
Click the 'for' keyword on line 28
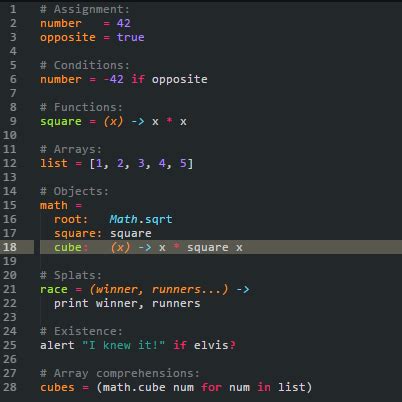pyautogui.click(x=211, y=387)
